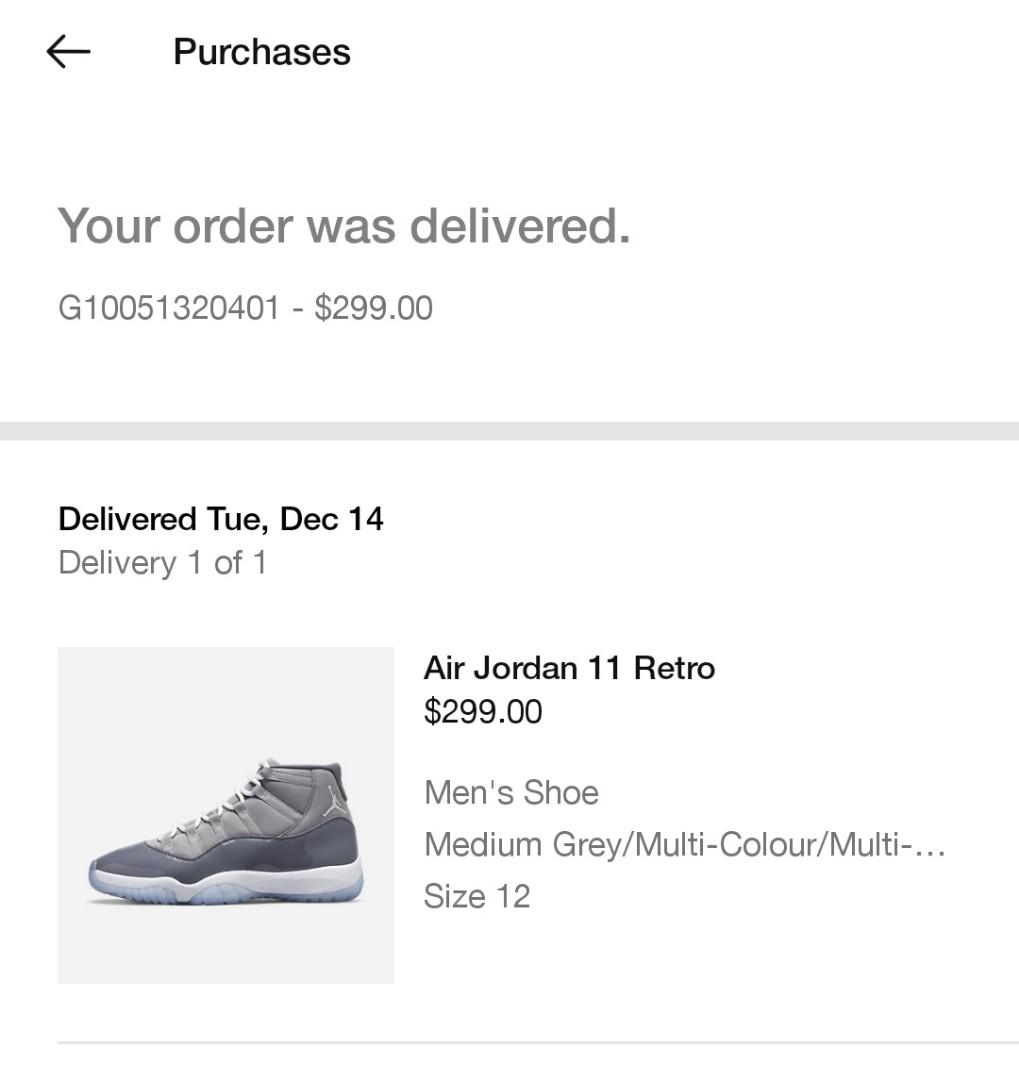Tap the back arrow icon

click(x=68, y=52)
